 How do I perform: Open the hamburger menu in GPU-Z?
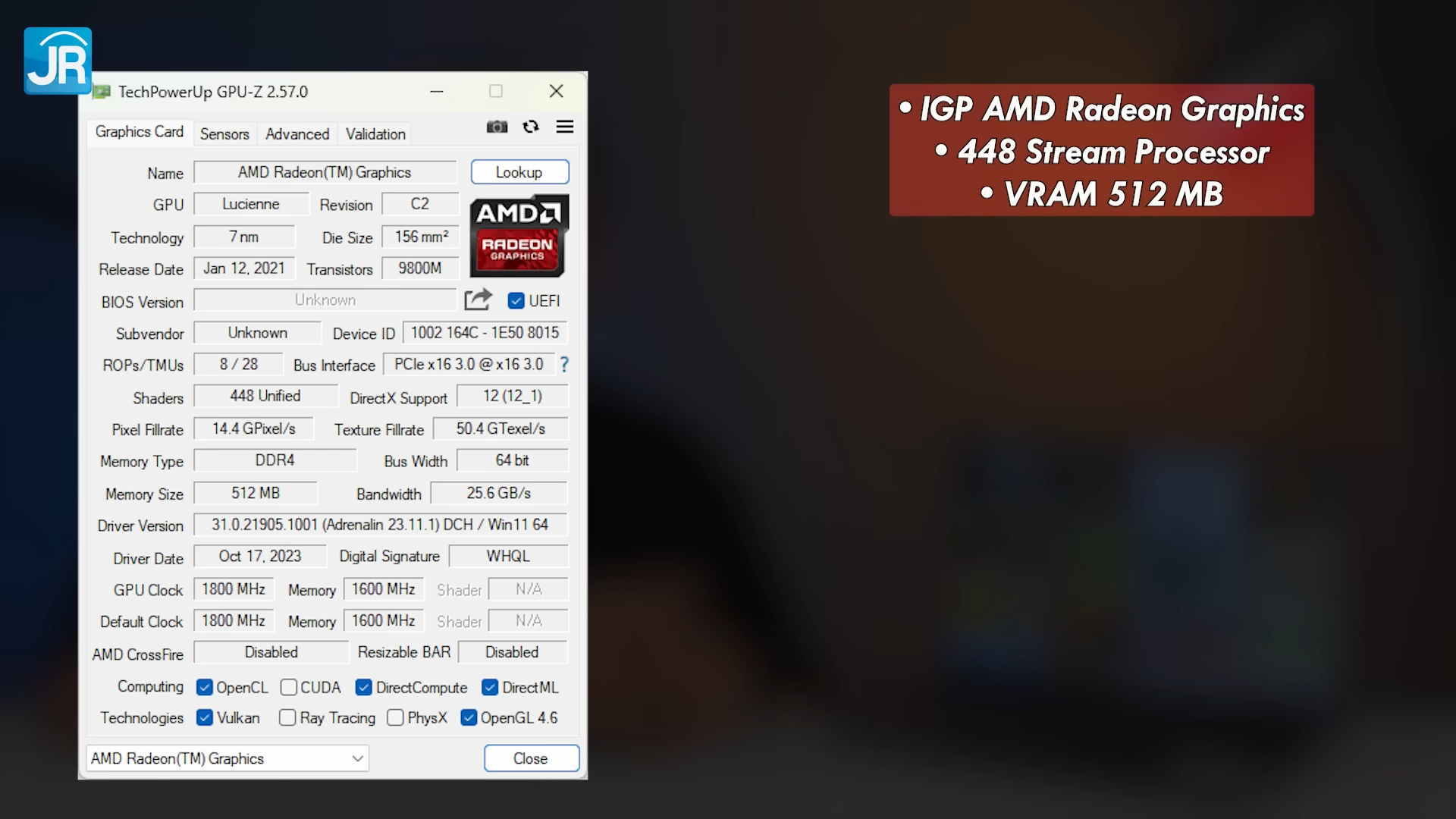click(x=565, y=127)
